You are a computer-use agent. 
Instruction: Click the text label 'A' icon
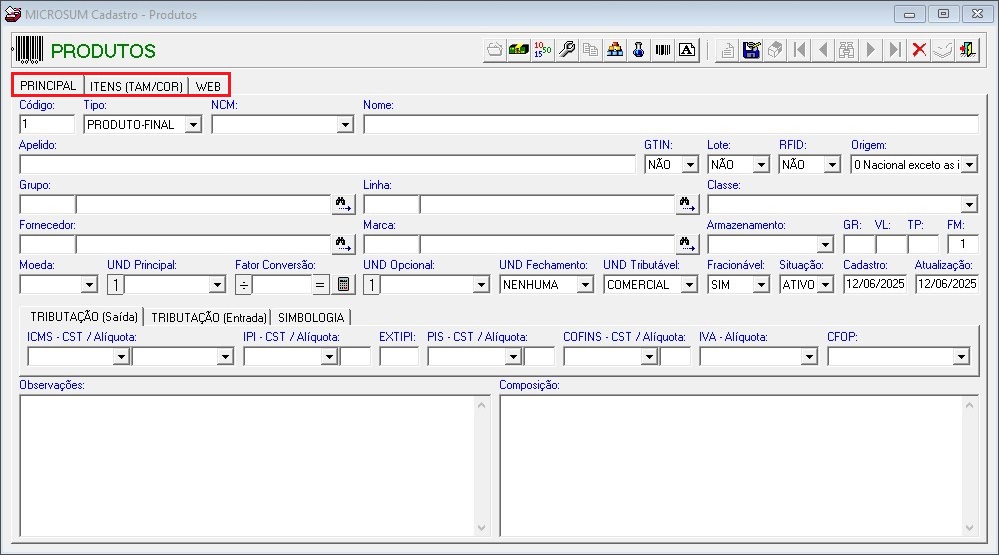coord(687,50)
